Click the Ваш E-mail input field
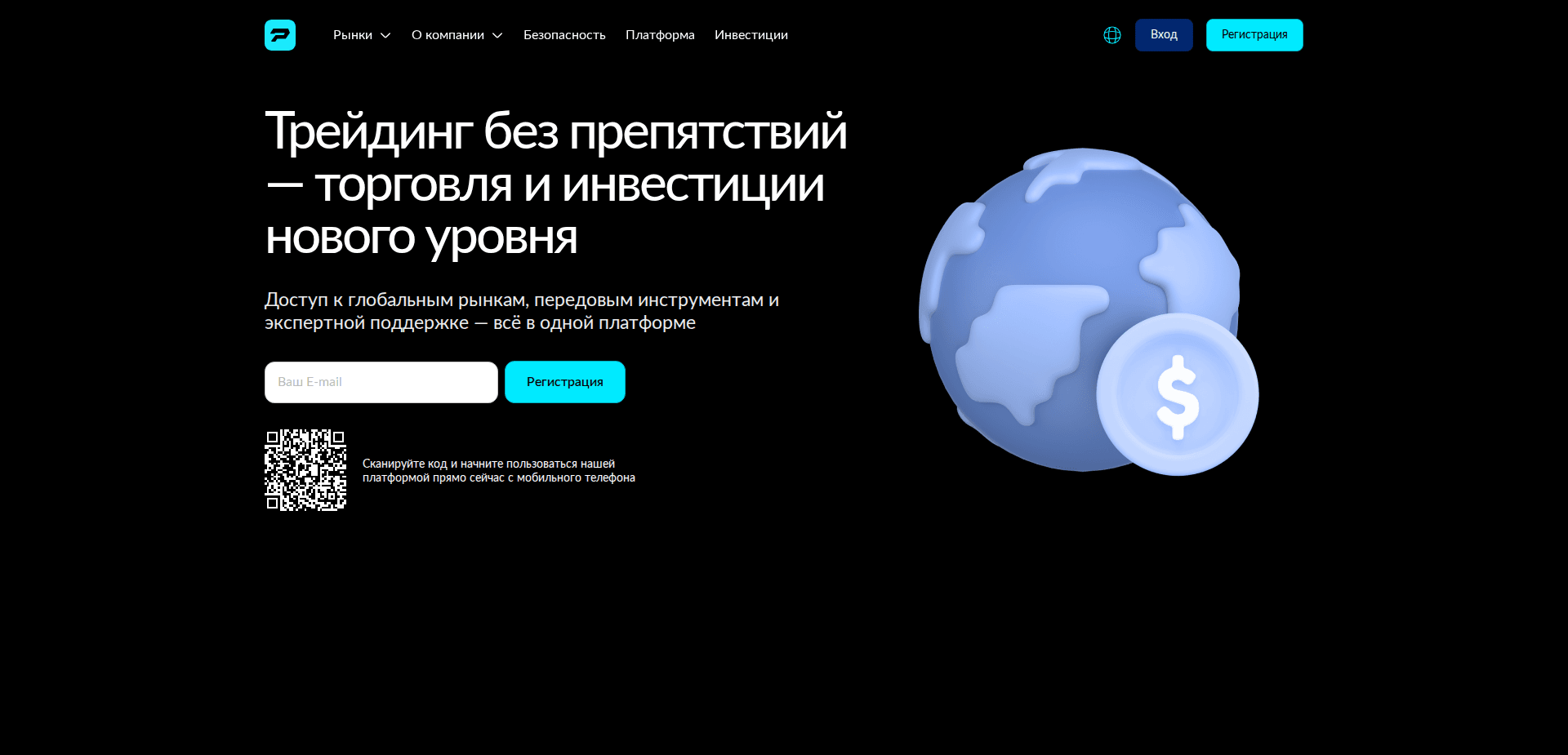Screen dimensions: 1568x755 [381, 381]
